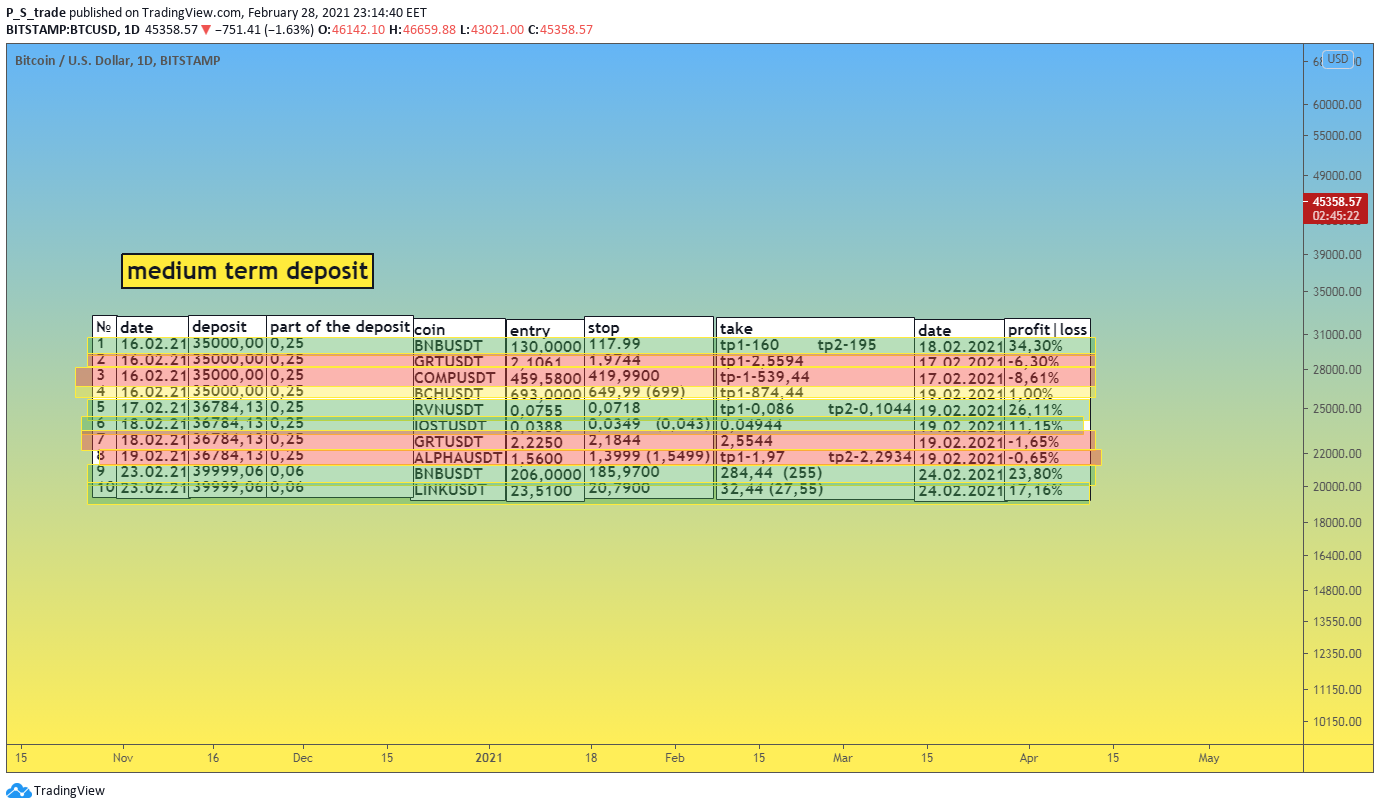Viewport: 1380px width, 809px height.
Task: Click take target tp2-0,1044
Action: coord(870,409)
